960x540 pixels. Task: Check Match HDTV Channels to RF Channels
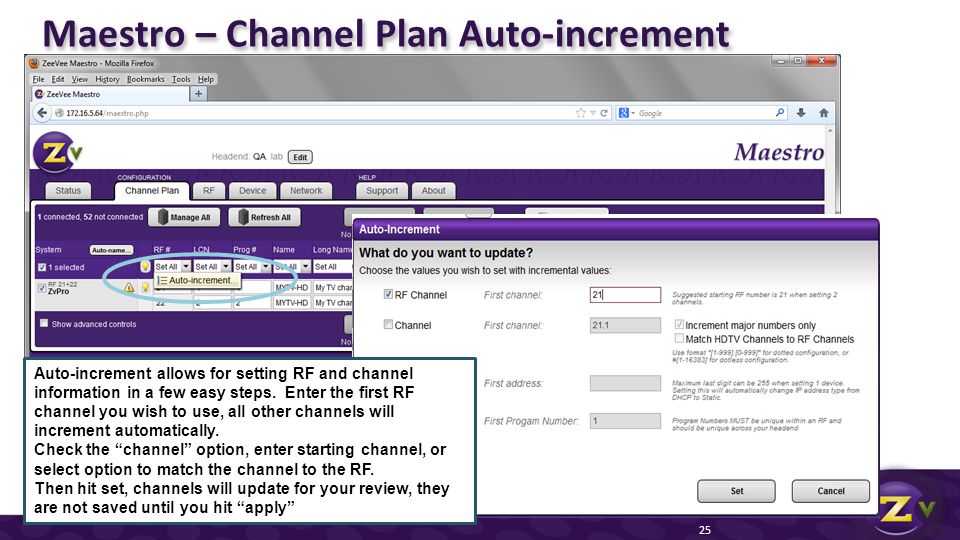tap(679, 339)
